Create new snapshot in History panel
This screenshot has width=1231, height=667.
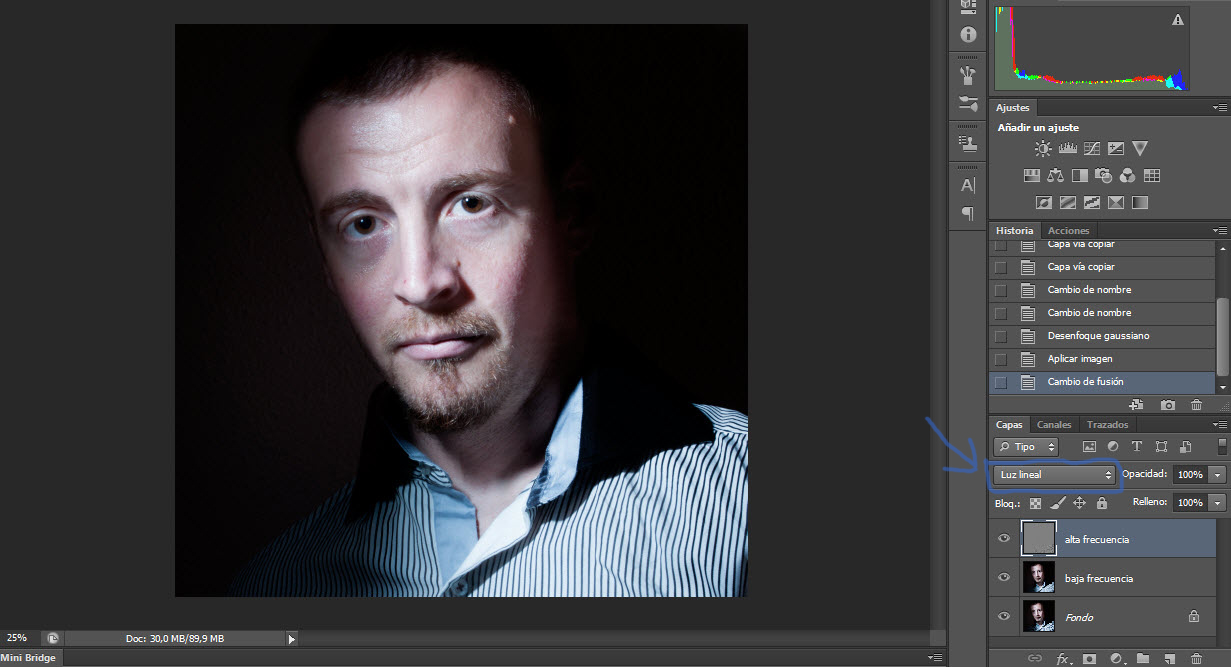point(1168,405)
